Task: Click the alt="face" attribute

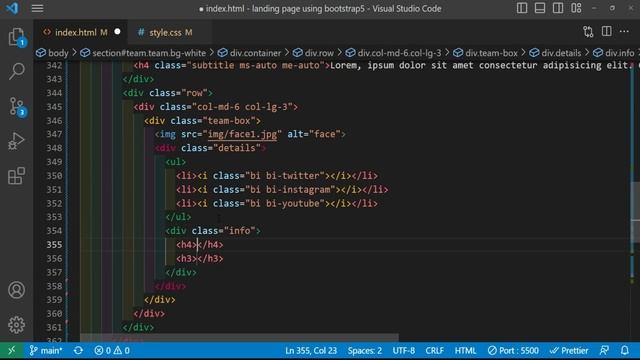Action: [x=314, y=134]
